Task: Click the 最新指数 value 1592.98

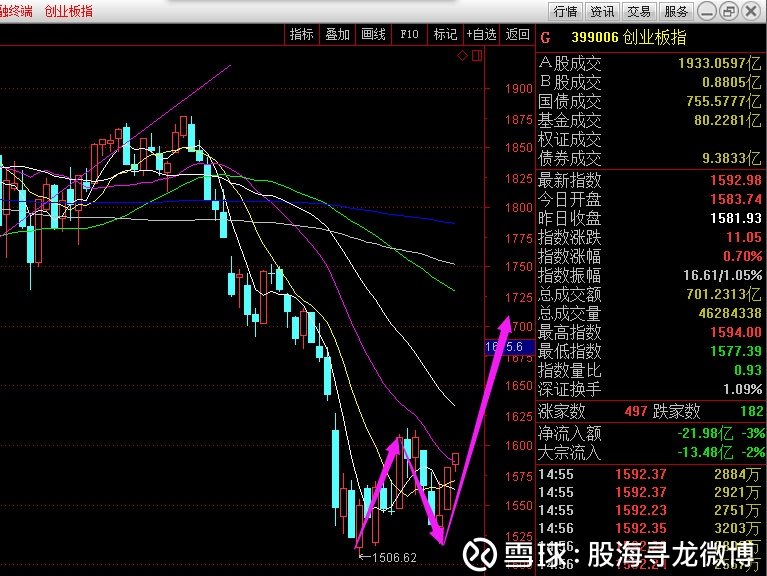Action: click(736, 180)
